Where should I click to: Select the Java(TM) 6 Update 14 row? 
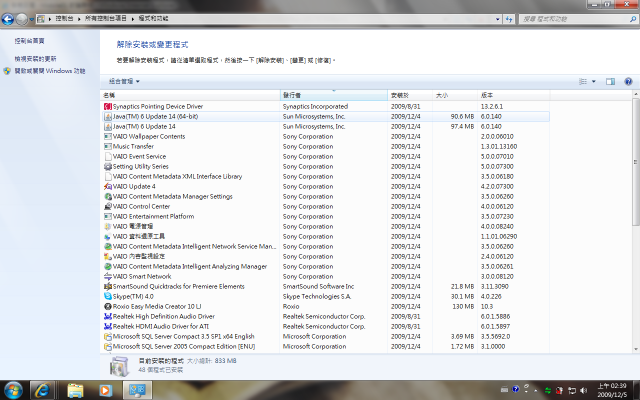(326, 127)
